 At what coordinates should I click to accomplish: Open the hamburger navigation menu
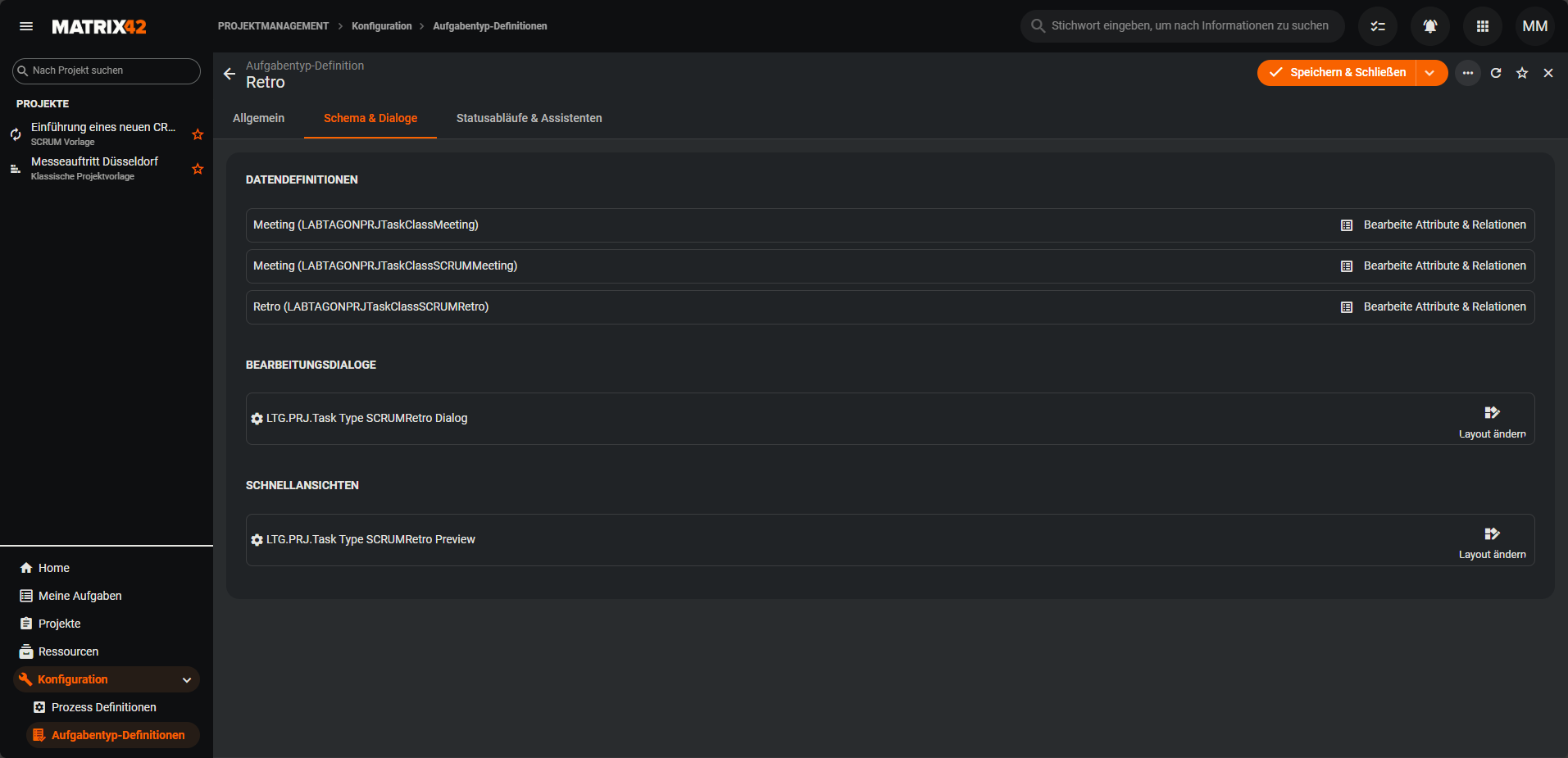pos(26,26)
